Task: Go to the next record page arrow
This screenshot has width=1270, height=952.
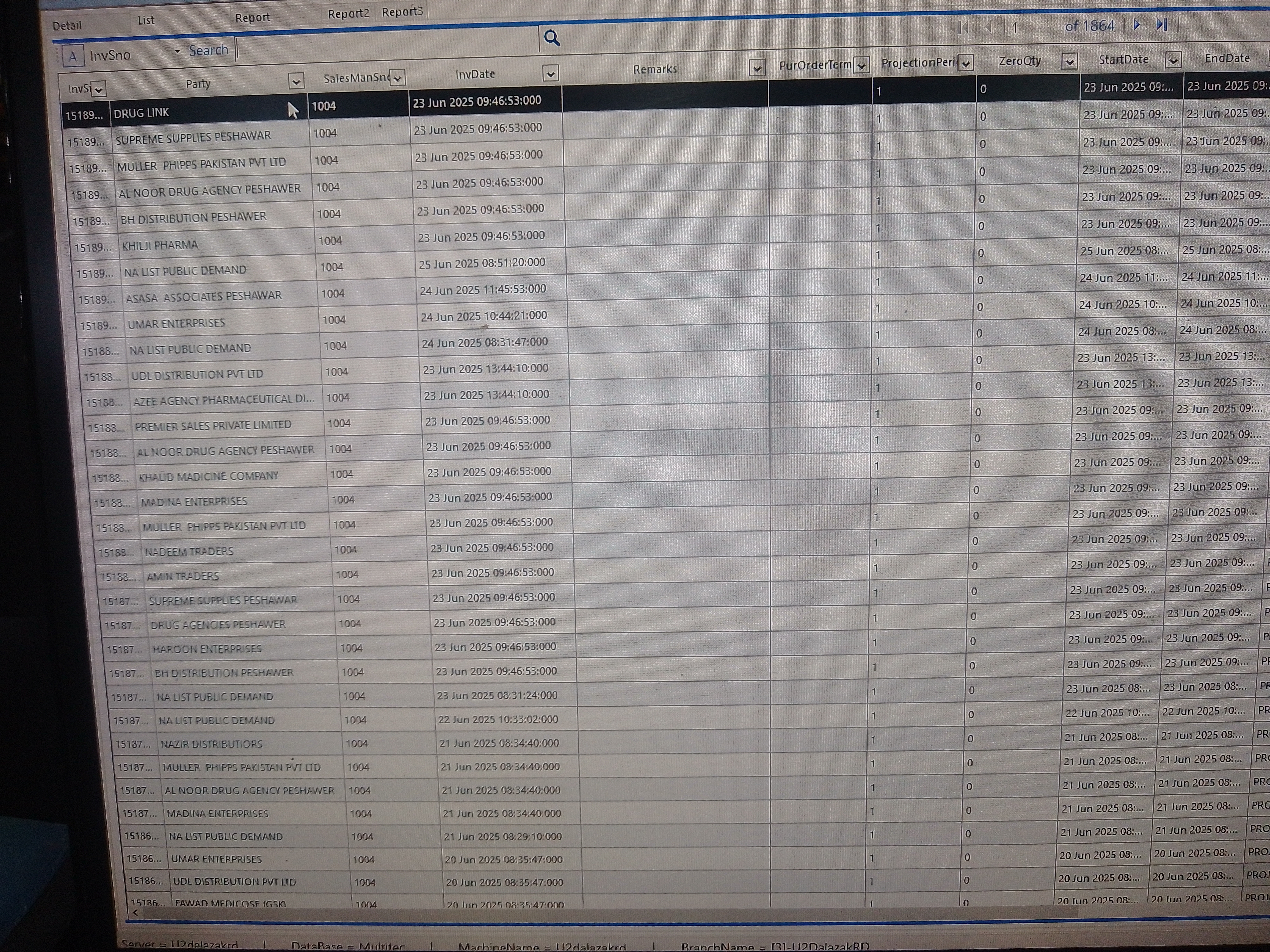Action: point(1136,25)
